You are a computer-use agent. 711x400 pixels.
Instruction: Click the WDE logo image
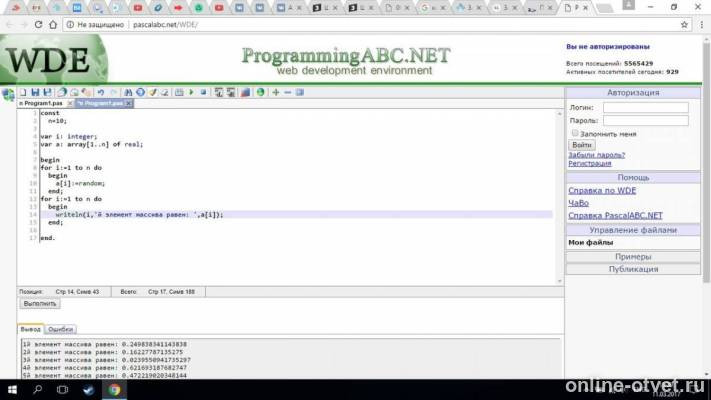[54, 59]
